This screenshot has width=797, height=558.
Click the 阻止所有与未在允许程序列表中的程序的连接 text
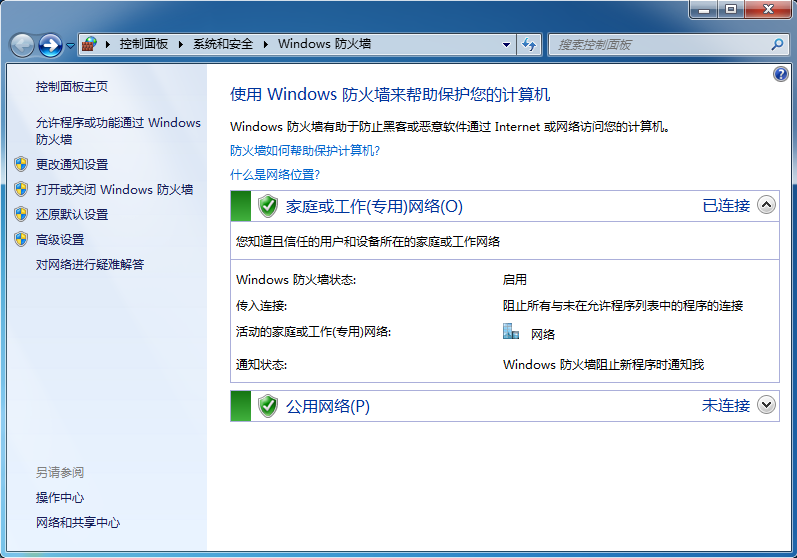[x=623, y=305]
